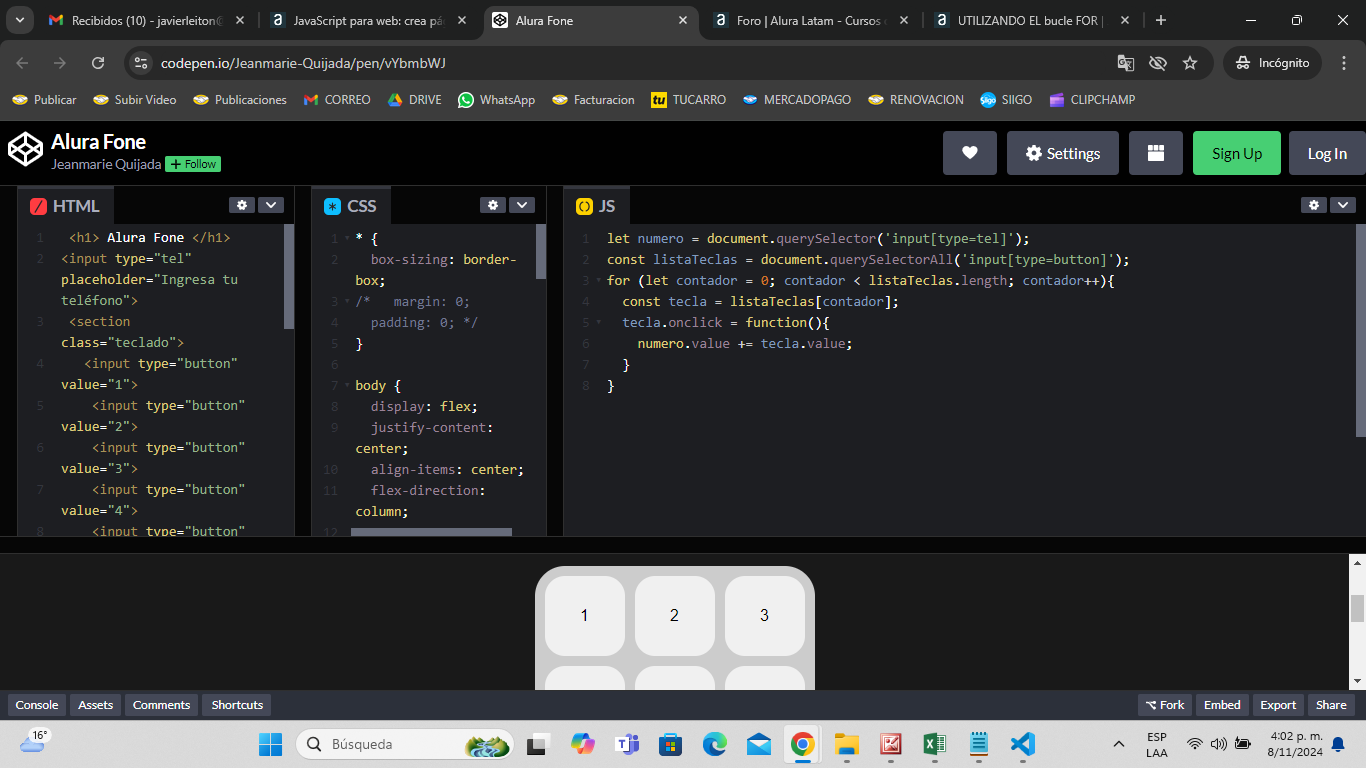This screenshot has width=1366, height=768.
Task: Open the DRIVE bookmark
Action: pos(415,100)
